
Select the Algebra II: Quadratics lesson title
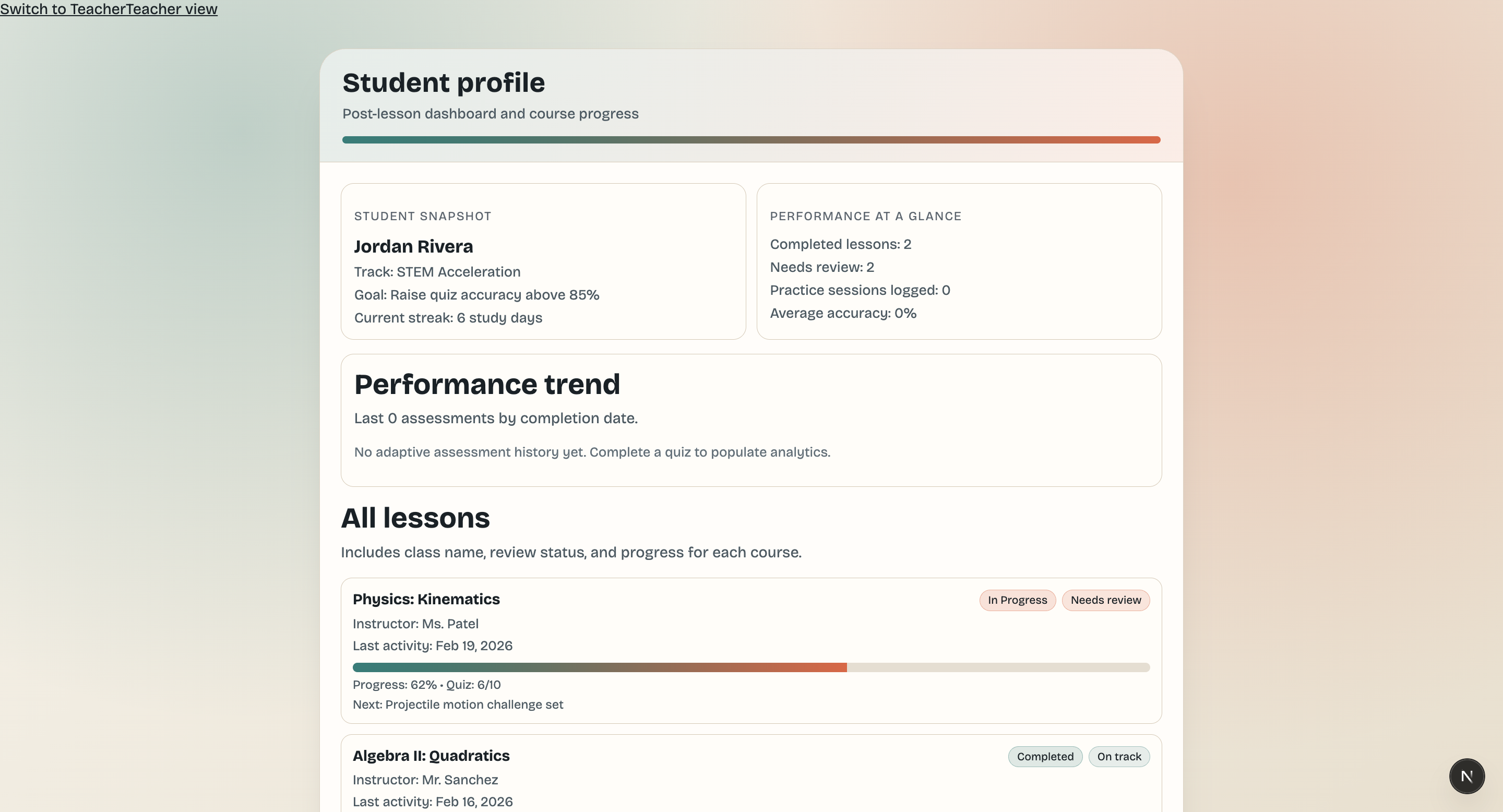pyautogui.click(x=431, y=756)
